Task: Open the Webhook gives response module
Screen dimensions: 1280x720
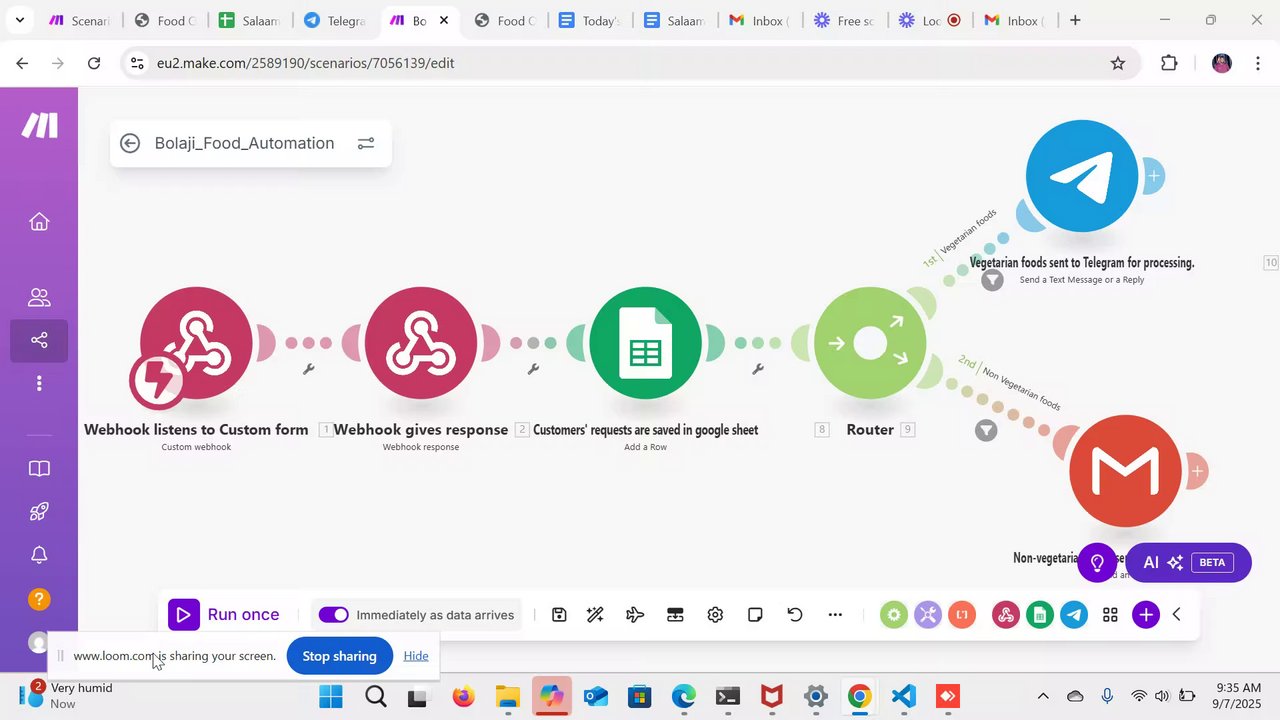Action: (x=421, y=343)
